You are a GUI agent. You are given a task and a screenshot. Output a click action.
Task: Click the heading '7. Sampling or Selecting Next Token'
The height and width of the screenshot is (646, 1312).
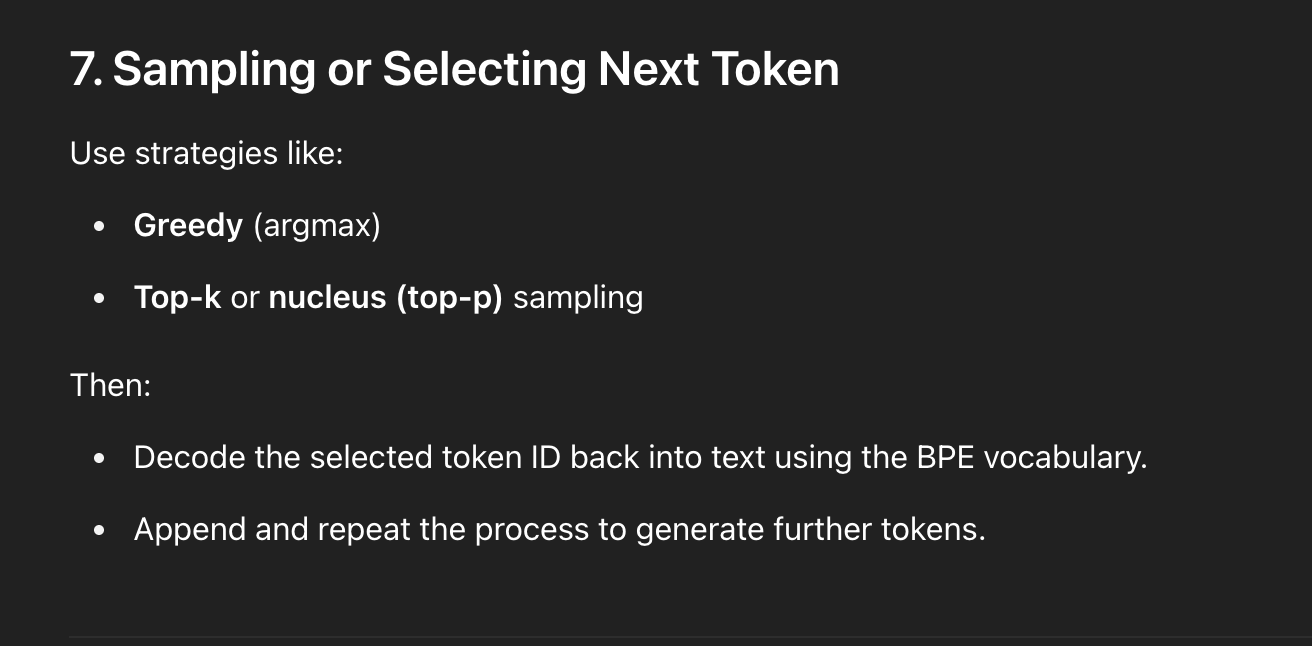click(454, 70)
